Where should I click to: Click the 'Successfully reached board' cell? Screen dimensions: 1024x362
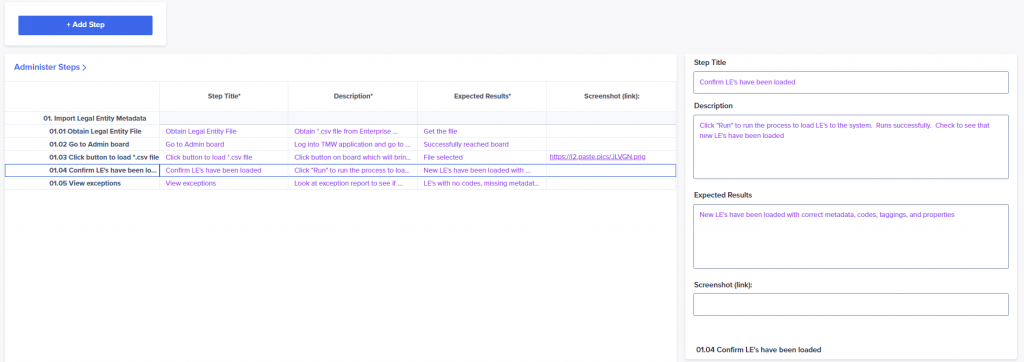pos(482,144)
